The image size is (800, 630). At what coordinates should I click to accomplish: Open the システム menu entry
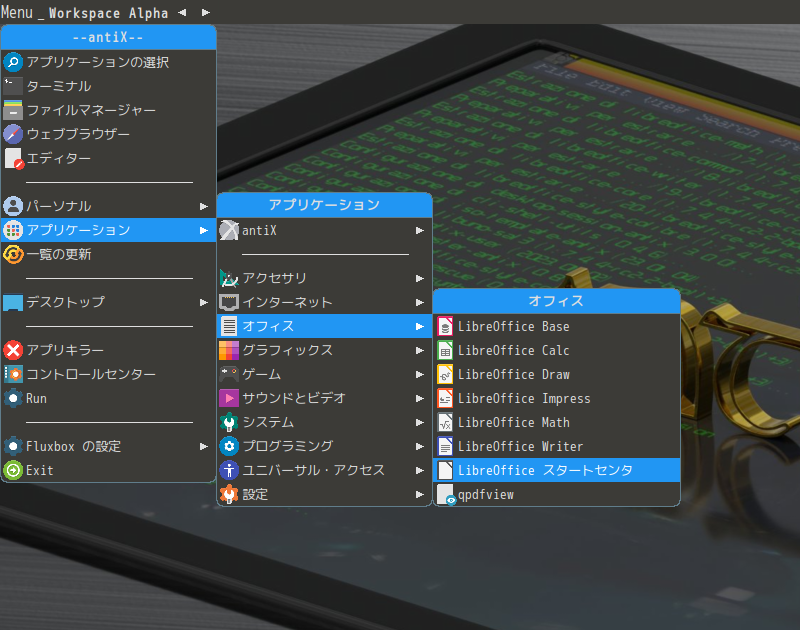coord(325,422)
